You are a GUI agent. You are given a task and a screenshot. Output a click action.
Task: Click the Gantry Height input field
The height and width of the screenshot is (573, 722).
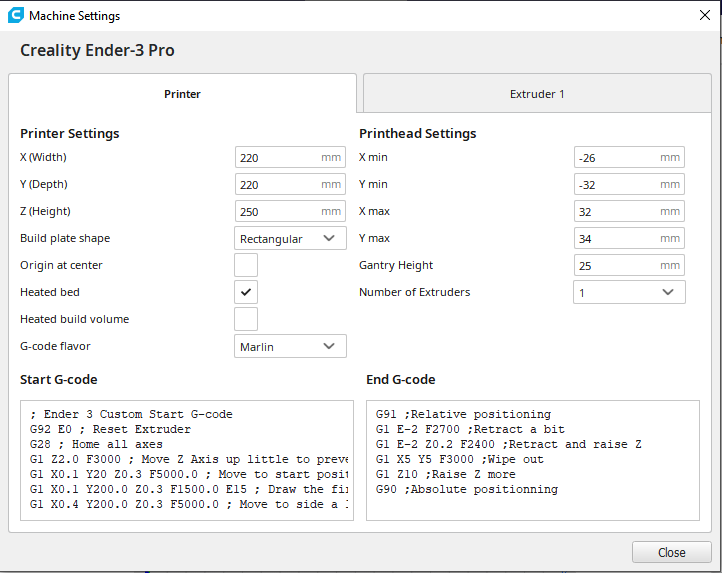[x=629, y=265]
